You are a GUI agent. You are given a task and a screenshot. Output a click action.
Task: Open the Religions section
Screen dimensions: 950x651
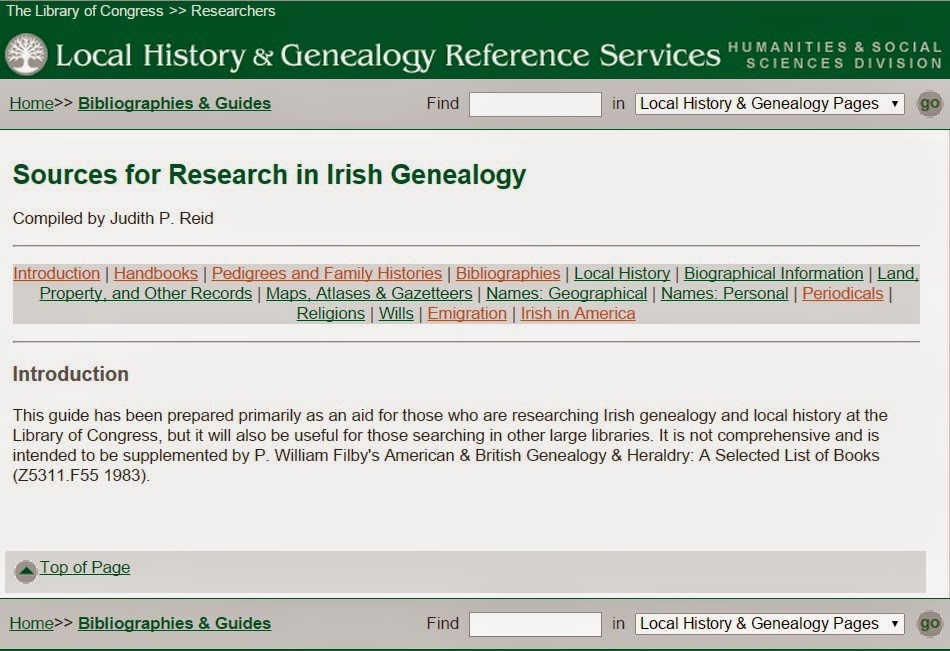pyautogui.click(x=331, y=313)
